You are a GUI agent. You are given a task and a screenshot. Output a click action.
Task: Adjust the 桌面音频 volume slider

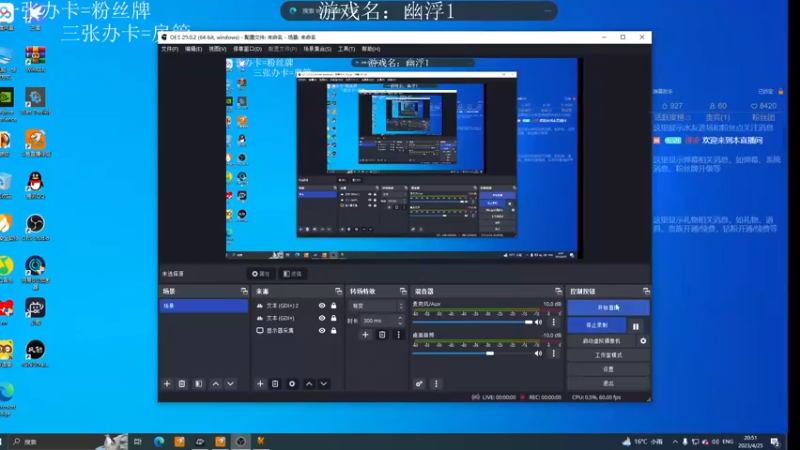click(472, 353)
